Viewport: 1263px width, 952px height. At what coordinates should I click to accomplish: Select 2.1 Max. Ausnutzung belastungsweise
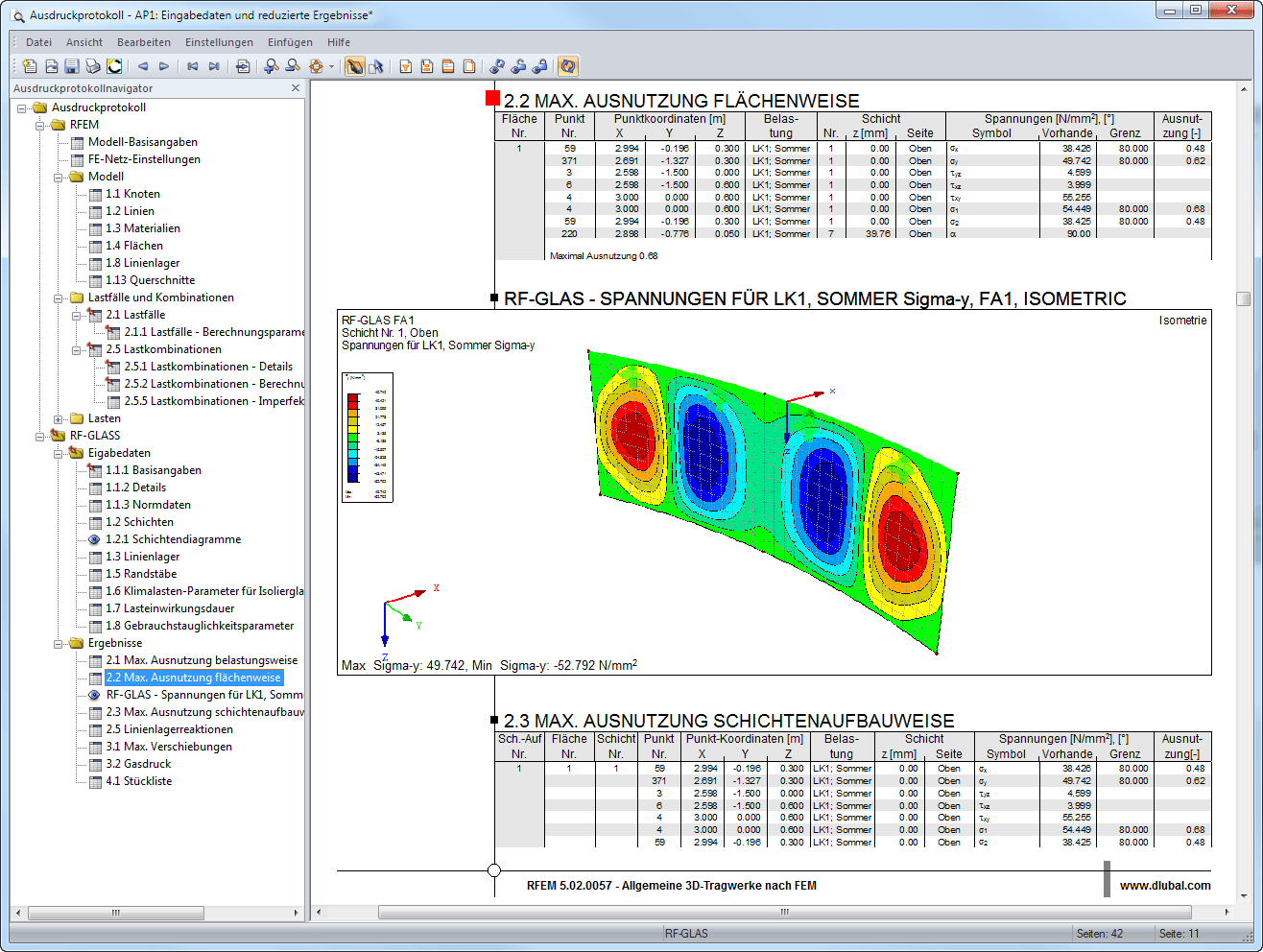[202, 660]
